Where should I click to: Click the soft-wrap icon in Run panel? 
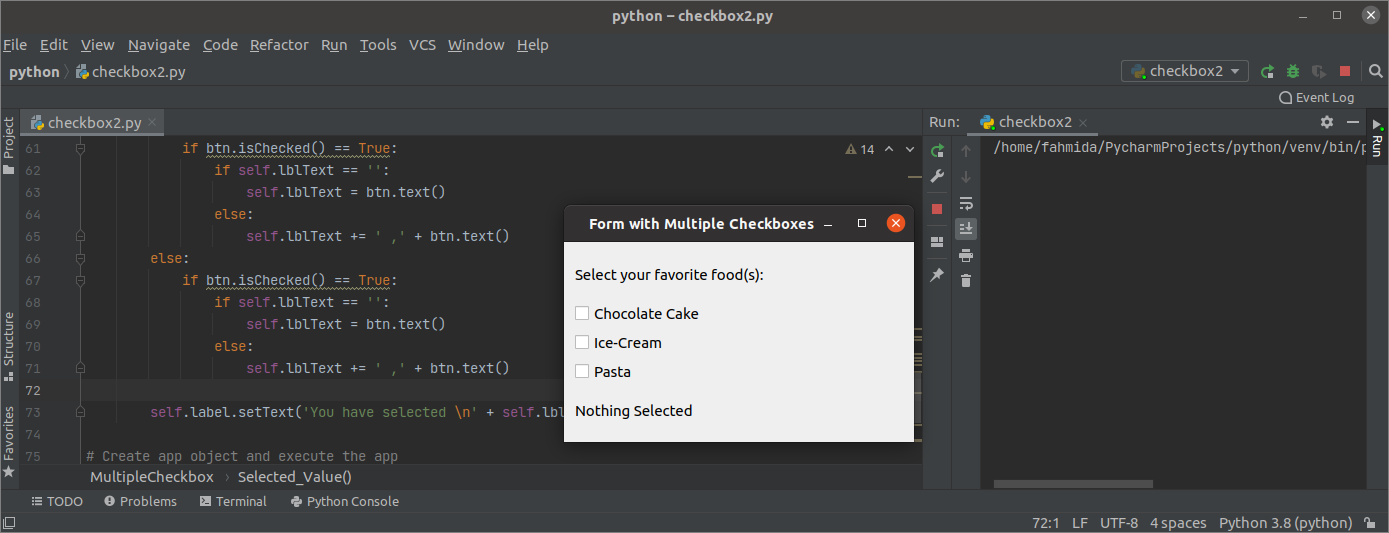pos(965,203)
